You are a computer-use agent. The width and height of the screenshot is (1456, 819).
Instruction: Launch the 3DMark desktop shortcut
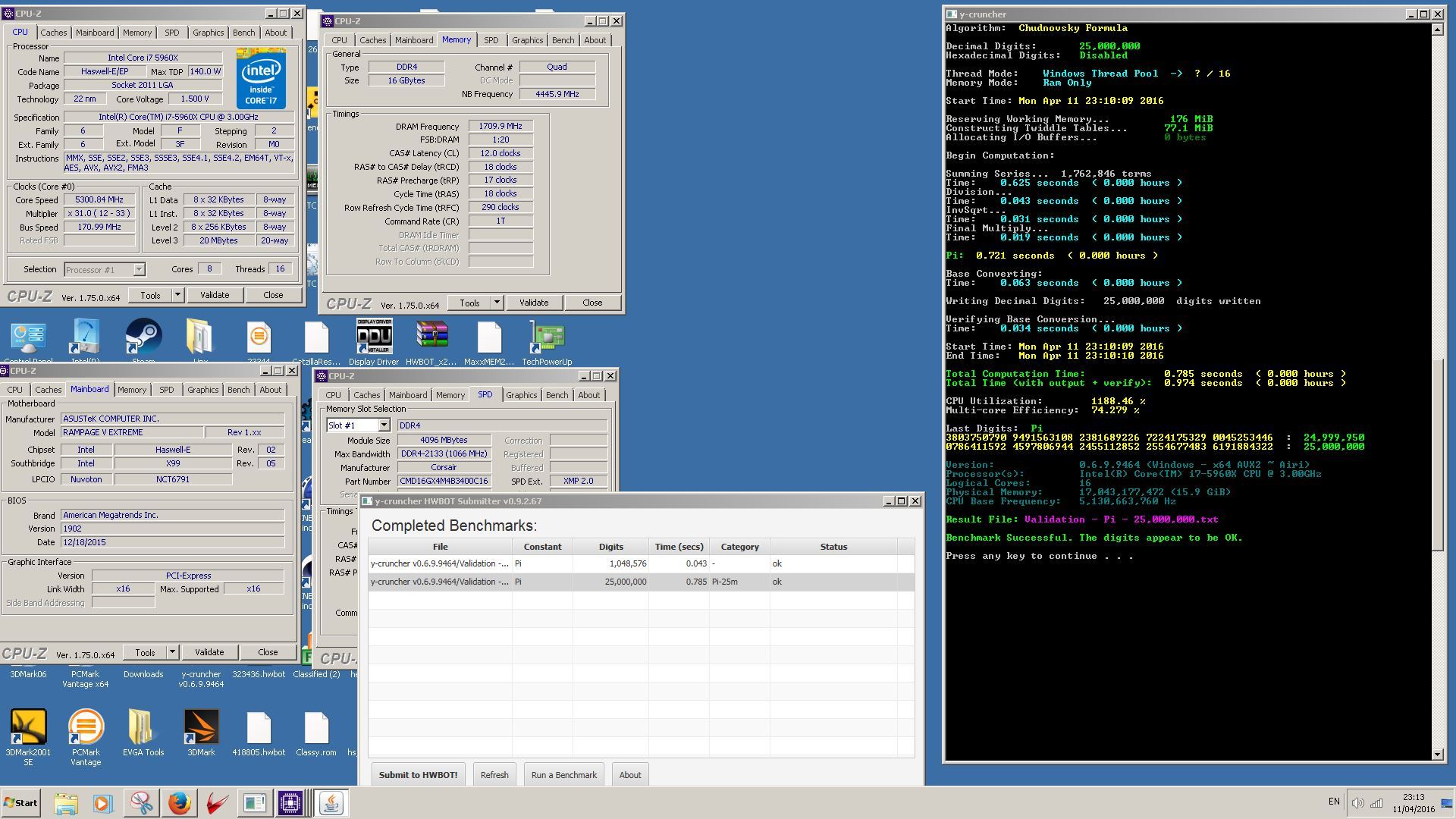(x=201, y=733)
